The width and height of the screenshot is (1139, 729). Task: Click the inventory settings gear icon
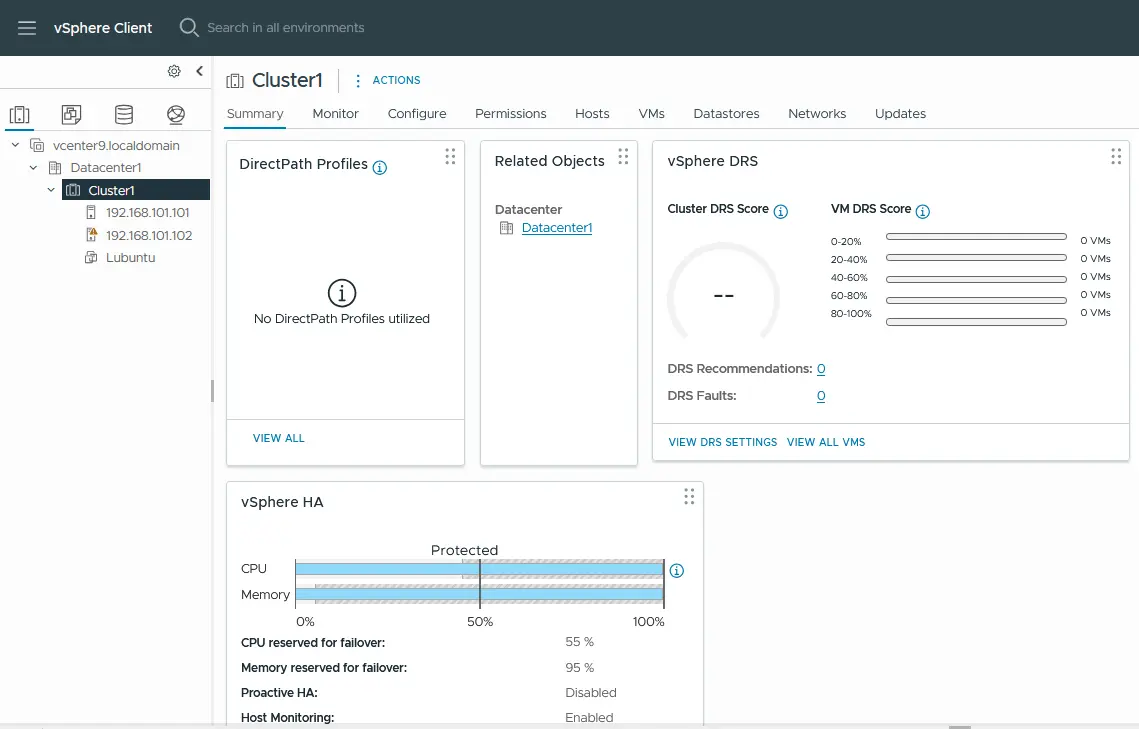tap(173, 71)
